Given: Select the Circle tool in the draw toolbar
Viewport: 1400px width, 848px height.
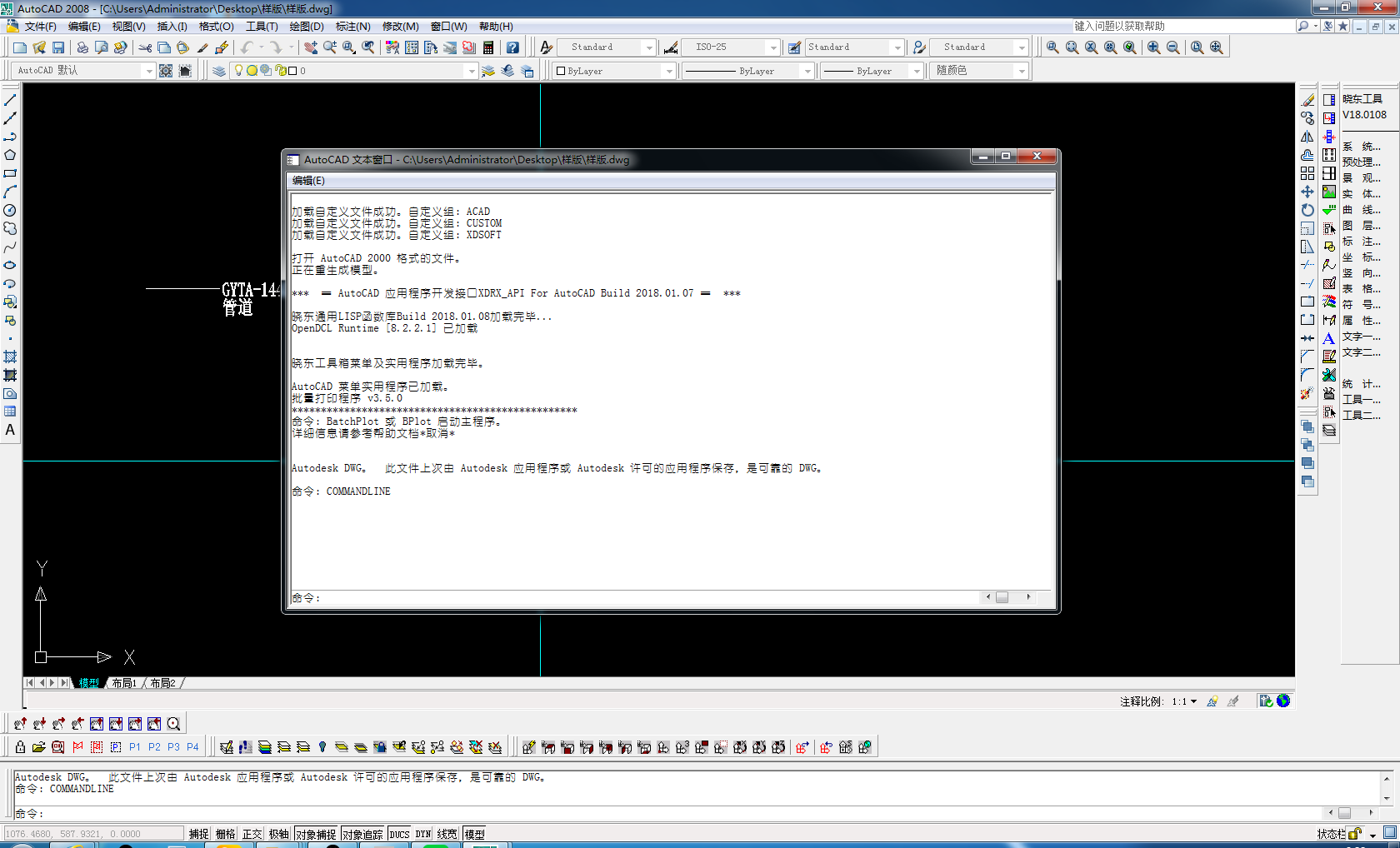Looking at the screenshot, I should tap(10, 210).
